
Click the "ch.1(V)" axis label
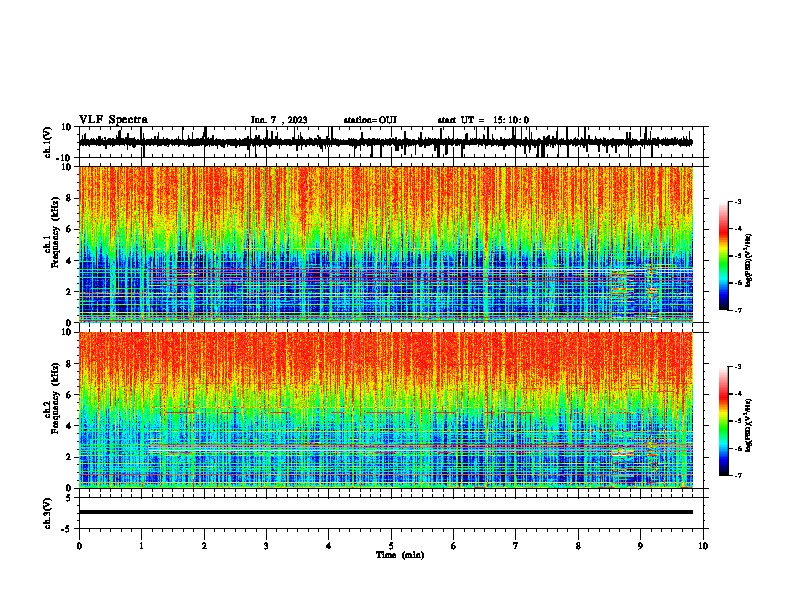tap(48, 142)
